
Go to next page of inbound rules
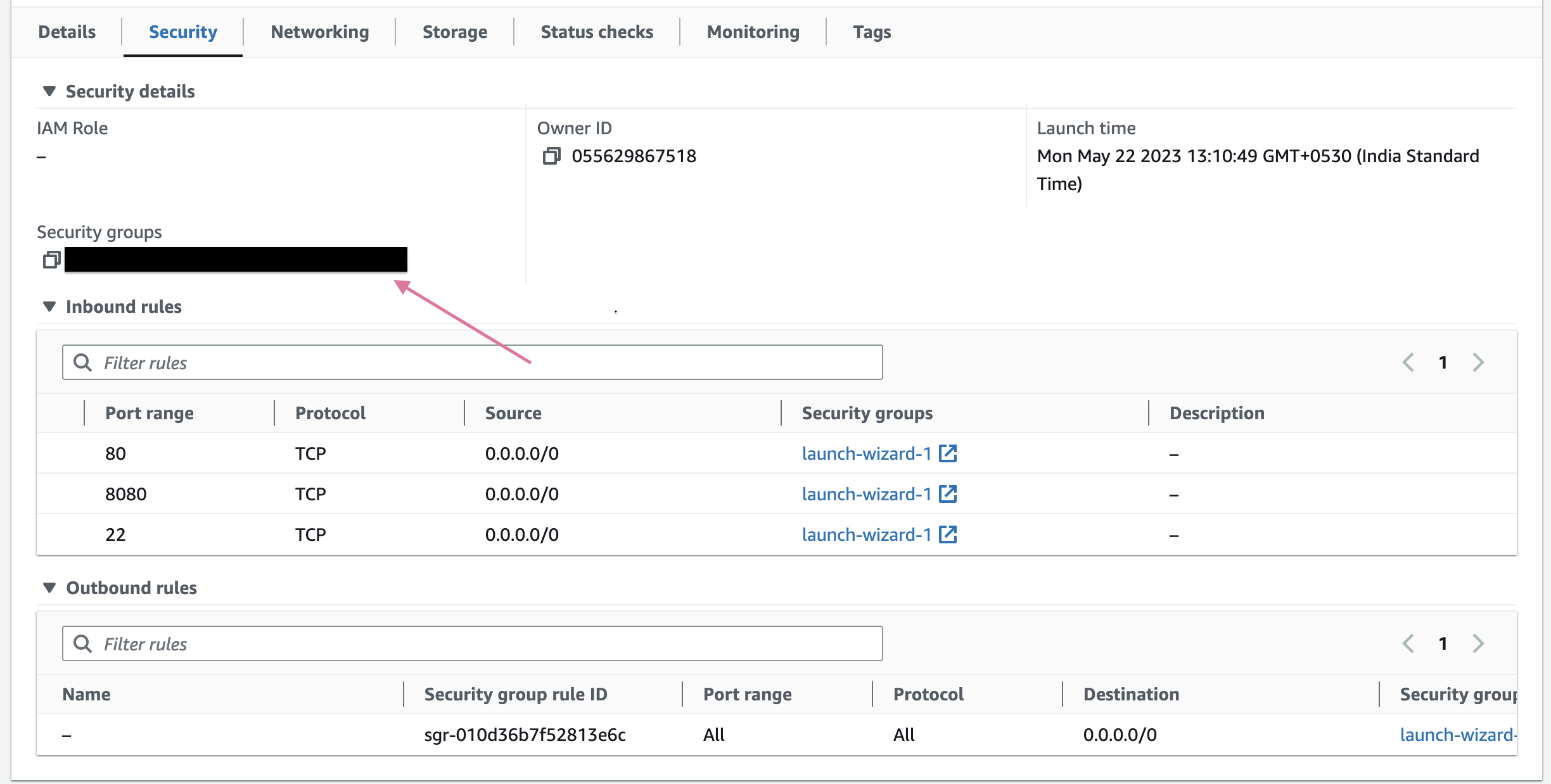1478,362
